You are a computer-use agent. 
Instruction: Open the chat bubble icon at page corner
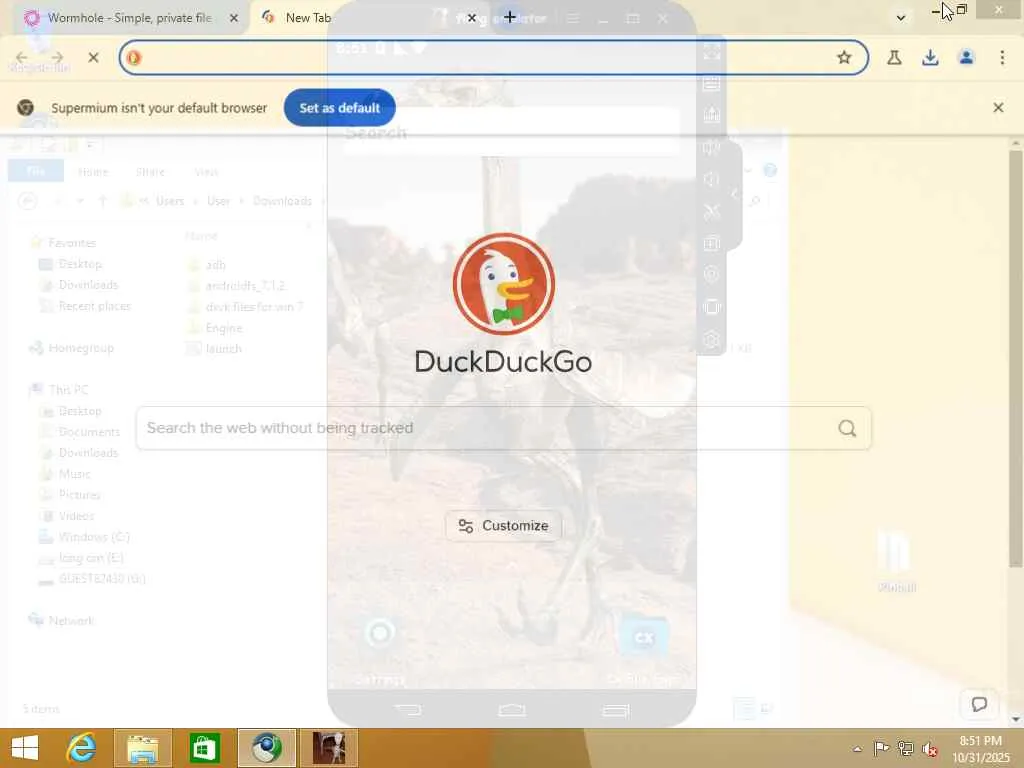coord(979,704)
